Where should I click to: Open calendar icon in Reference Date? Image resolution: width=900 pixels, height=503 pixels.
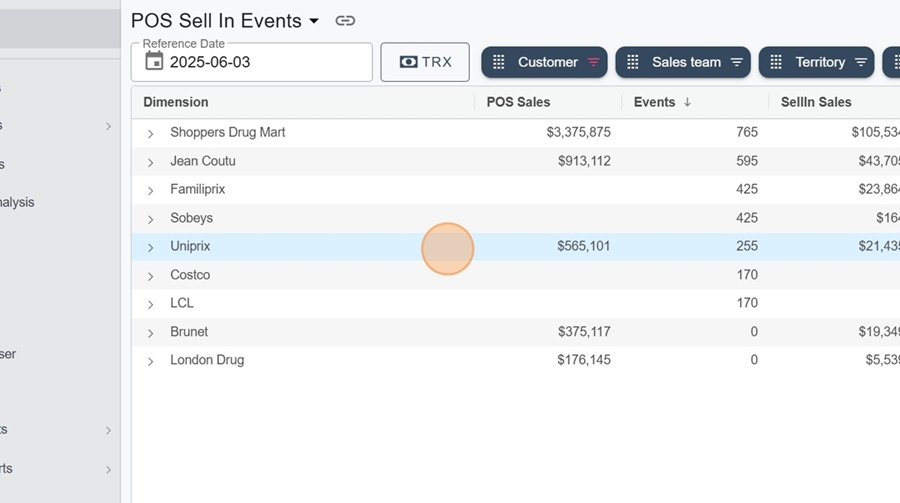pyautogui.click(x=154, y=61)
